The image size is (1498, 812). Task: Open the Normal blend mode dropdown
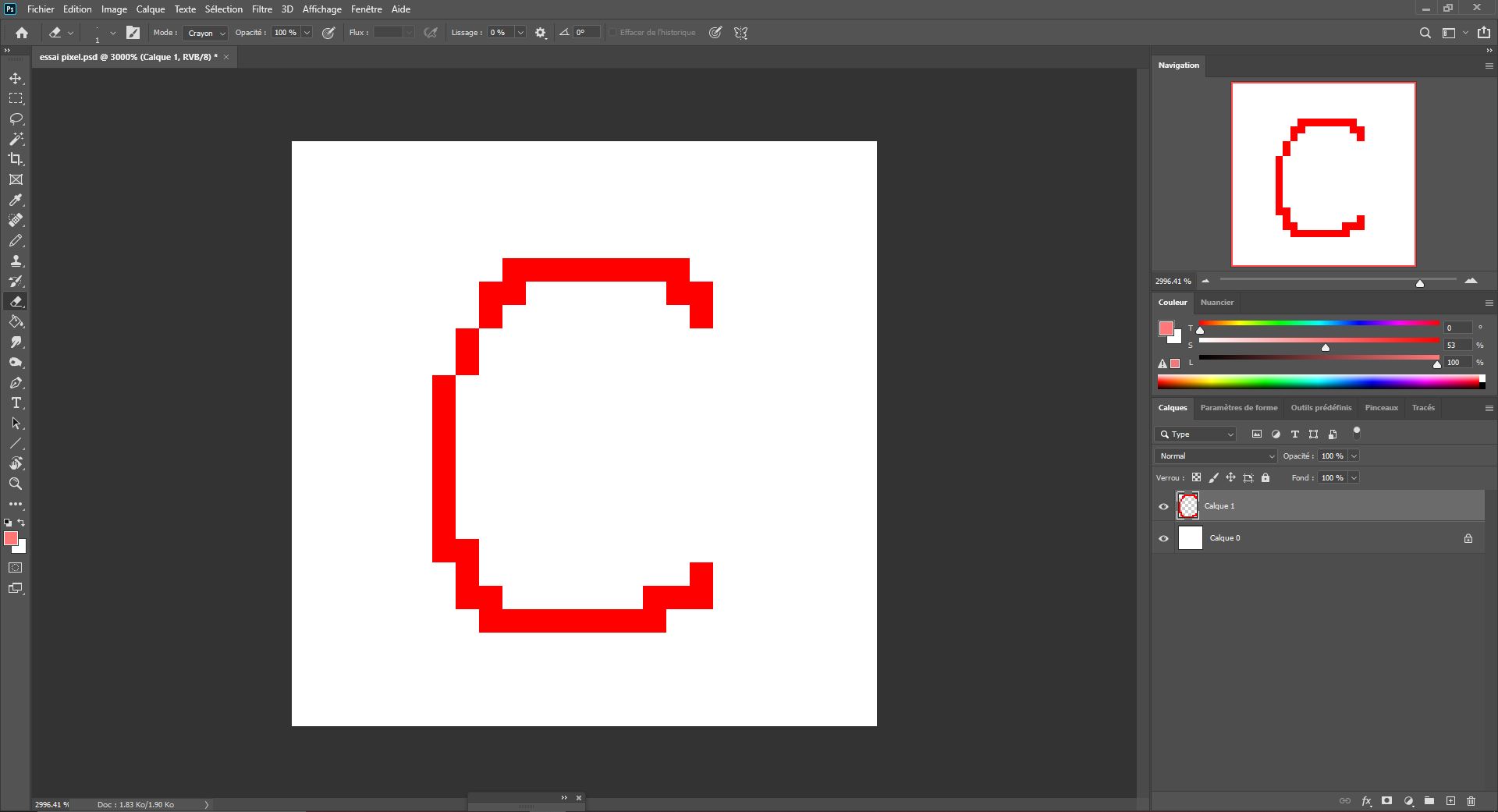(1215, 456)
